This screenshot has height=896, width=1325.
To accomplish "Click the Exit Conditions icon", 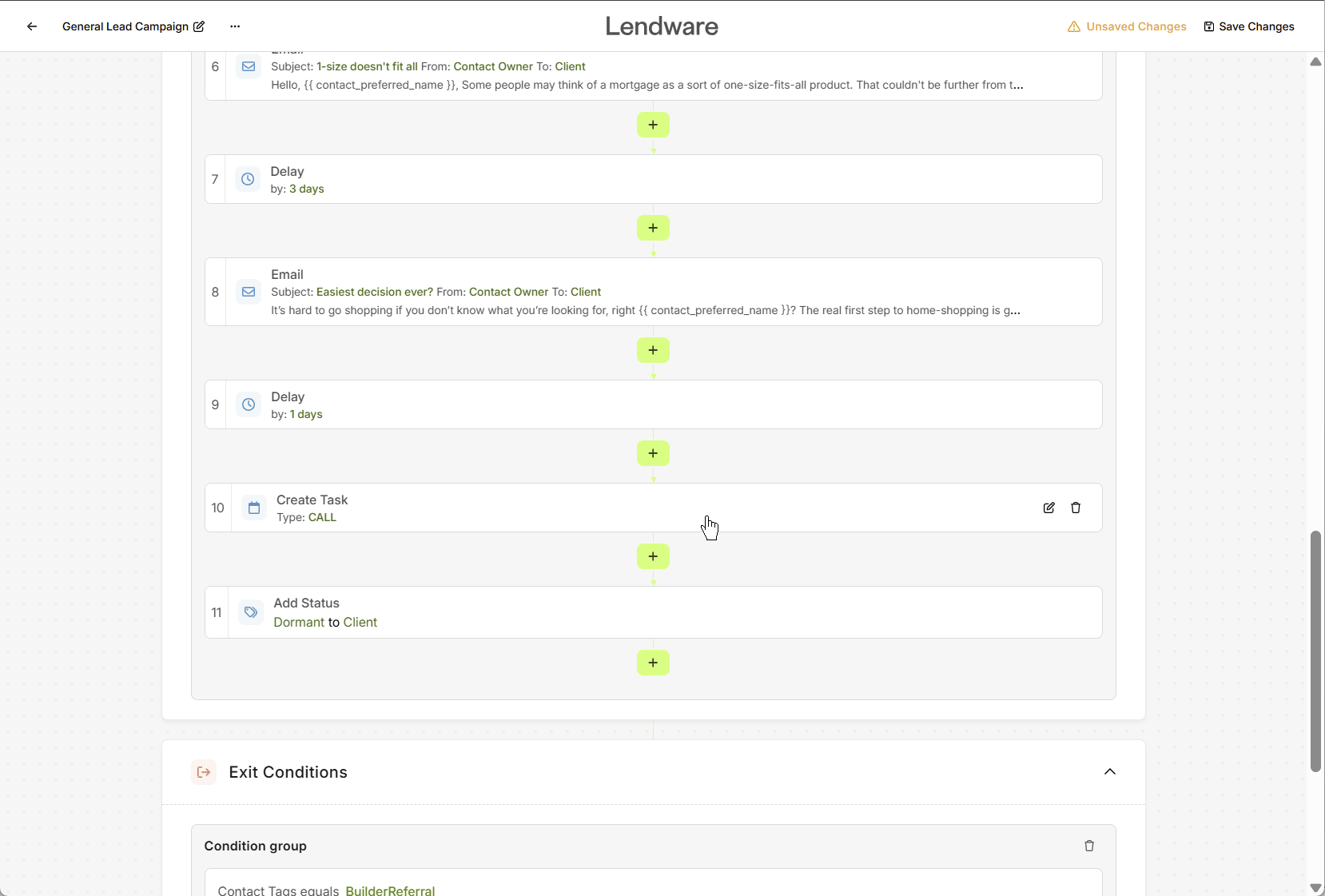I will click(204, 772).
